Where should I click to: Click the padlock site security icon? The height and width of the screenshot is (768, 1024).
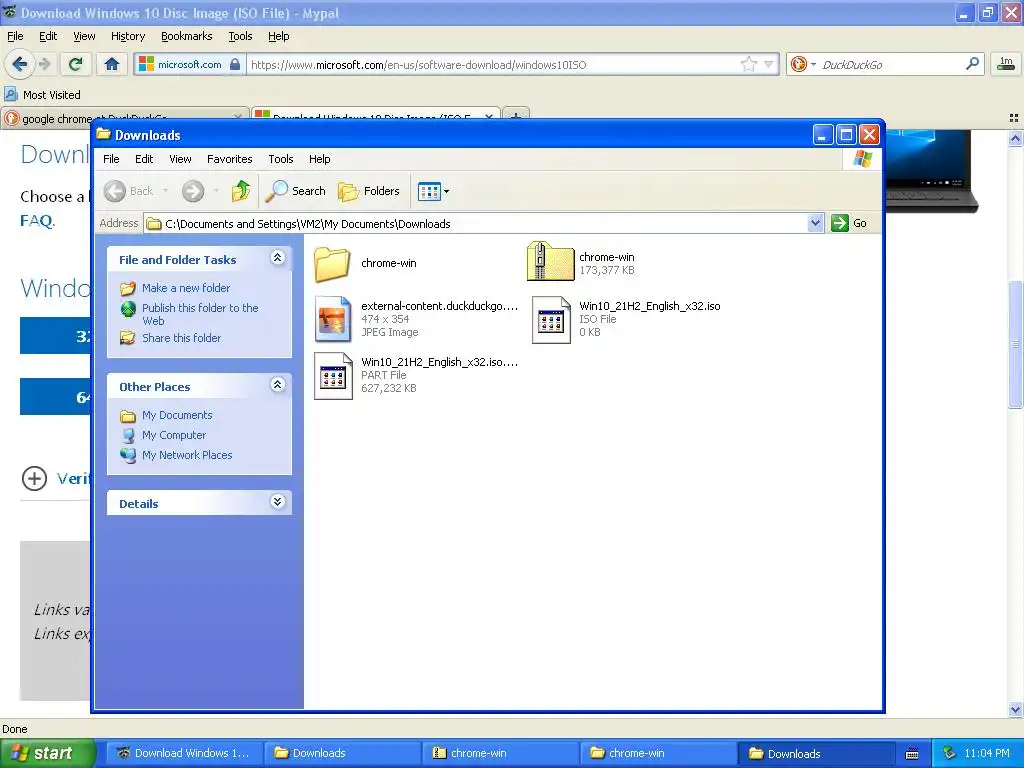235,64
